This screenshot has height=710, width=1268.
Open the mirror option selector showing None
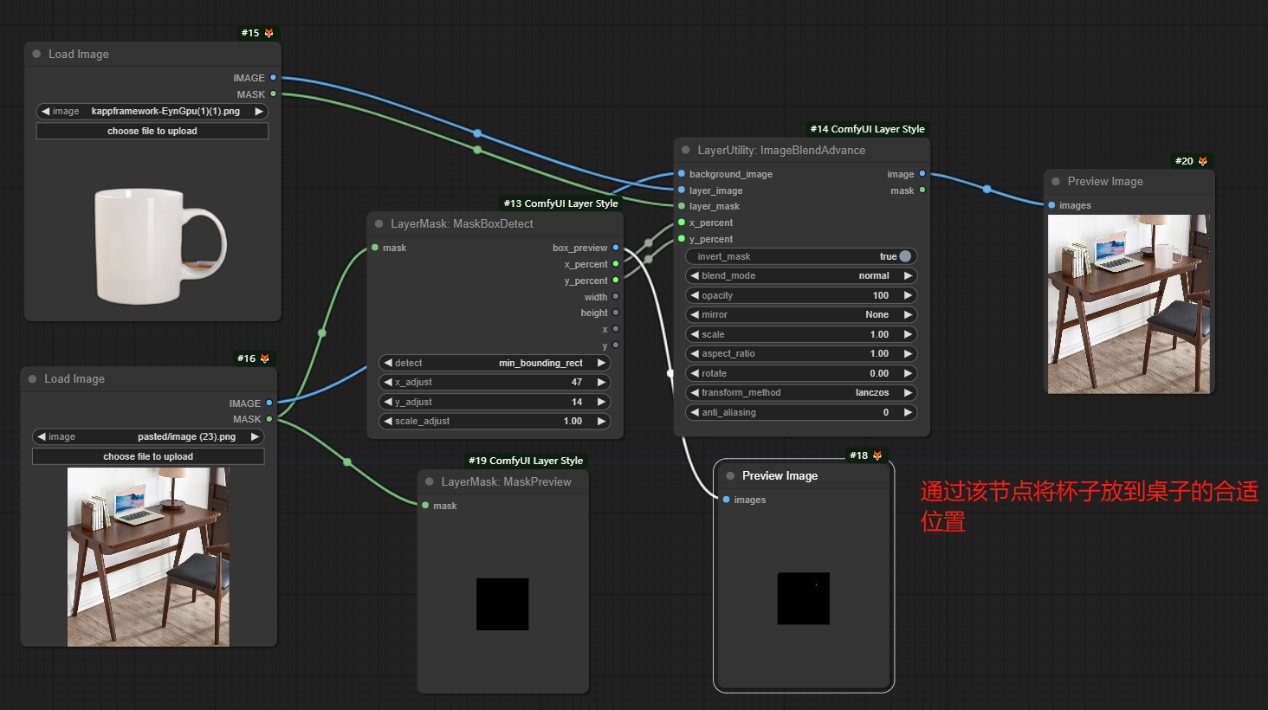[800, 315]
